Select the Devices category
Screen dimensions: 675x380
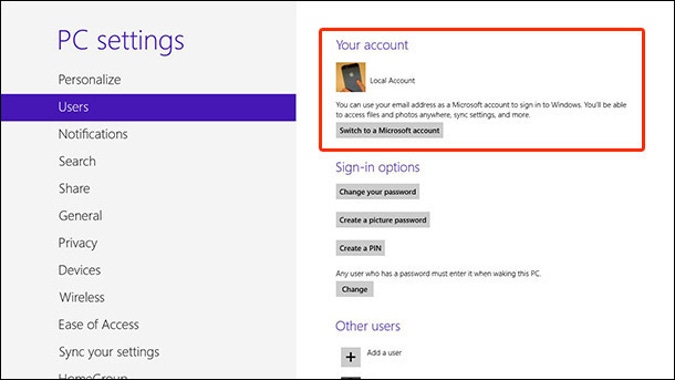coord(80,270)
